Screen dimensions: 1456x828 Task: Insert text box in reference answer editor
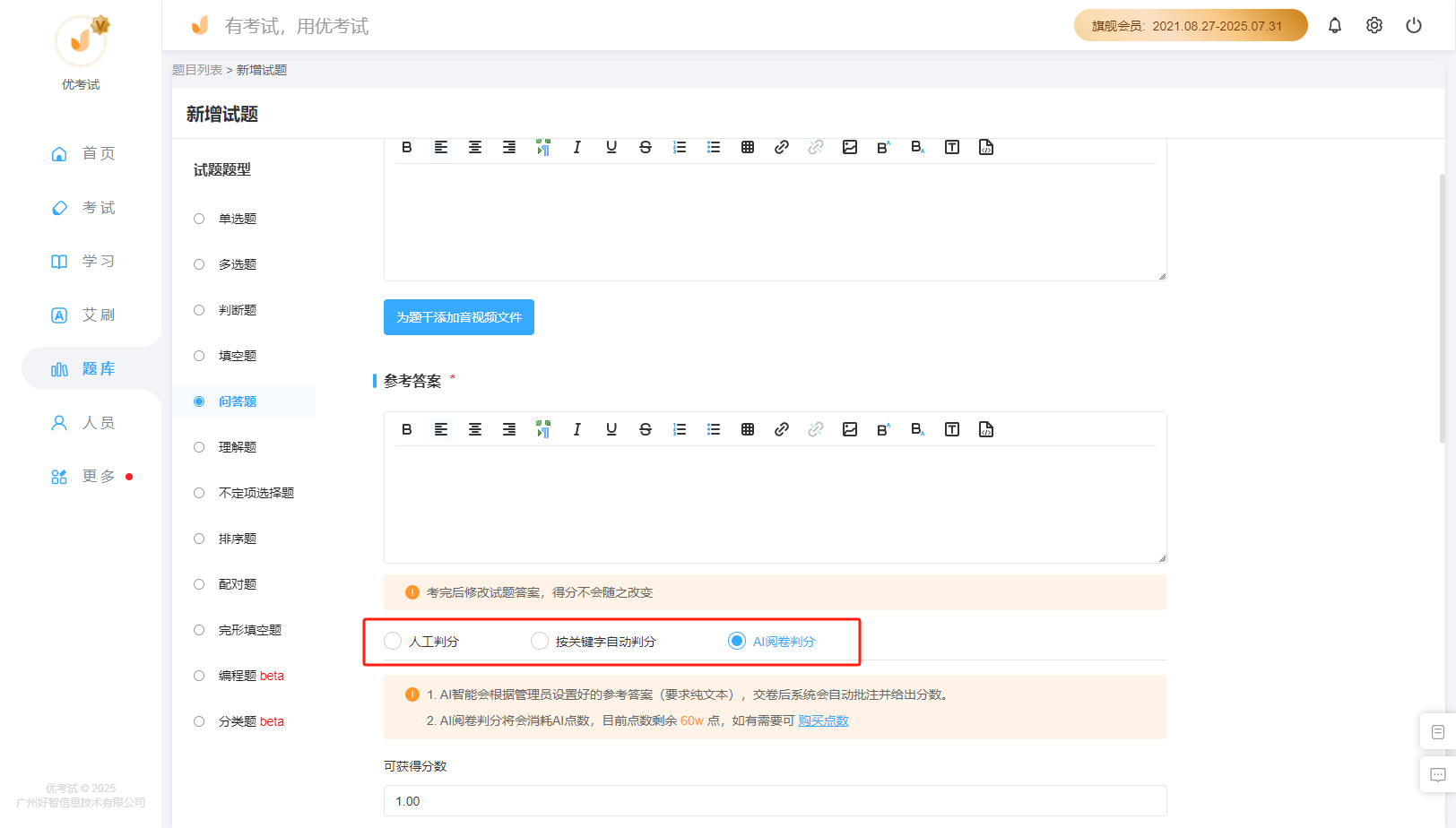(952, 429)
